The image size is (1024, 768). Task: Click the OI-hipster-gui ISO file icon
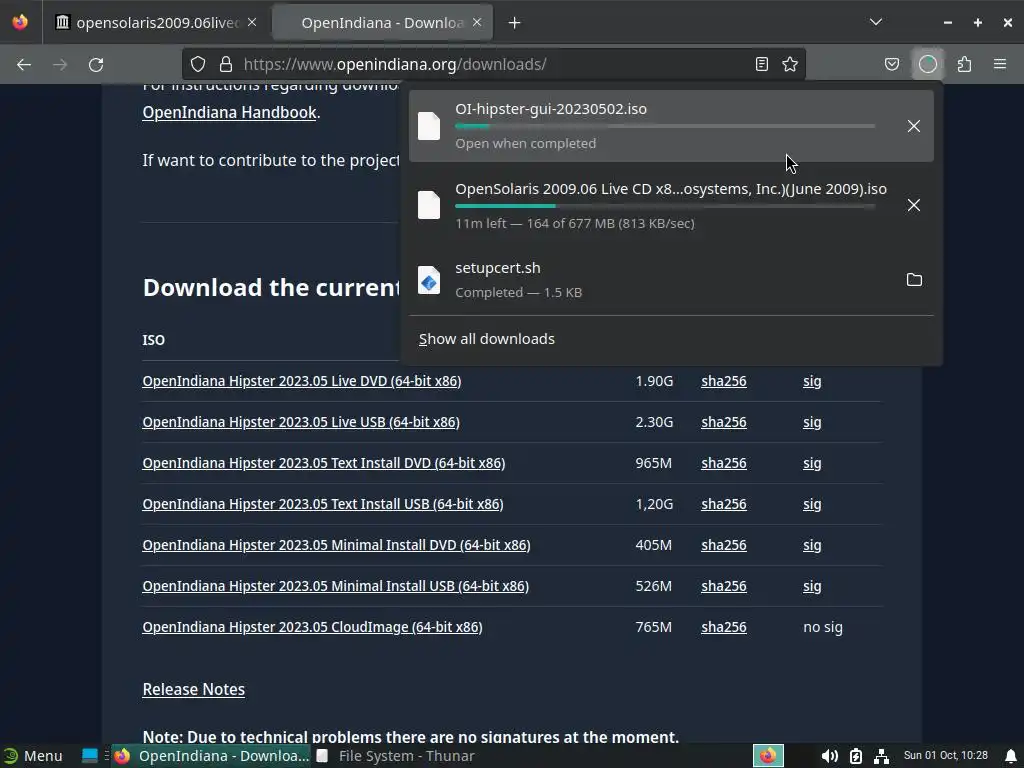(429, 126)
